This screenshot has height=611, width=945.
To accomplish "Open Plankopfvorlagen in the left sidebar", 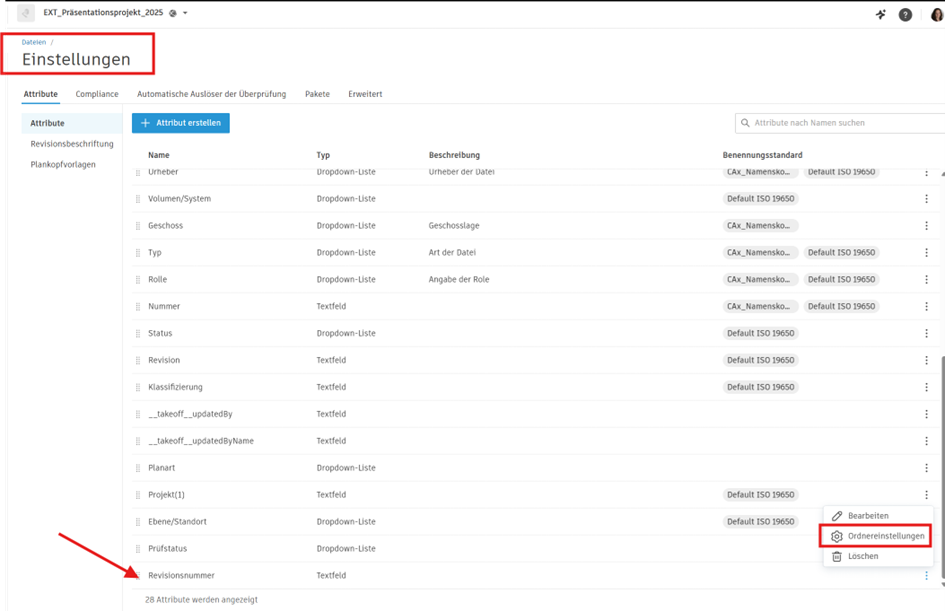I will click(x=63, y=164).
